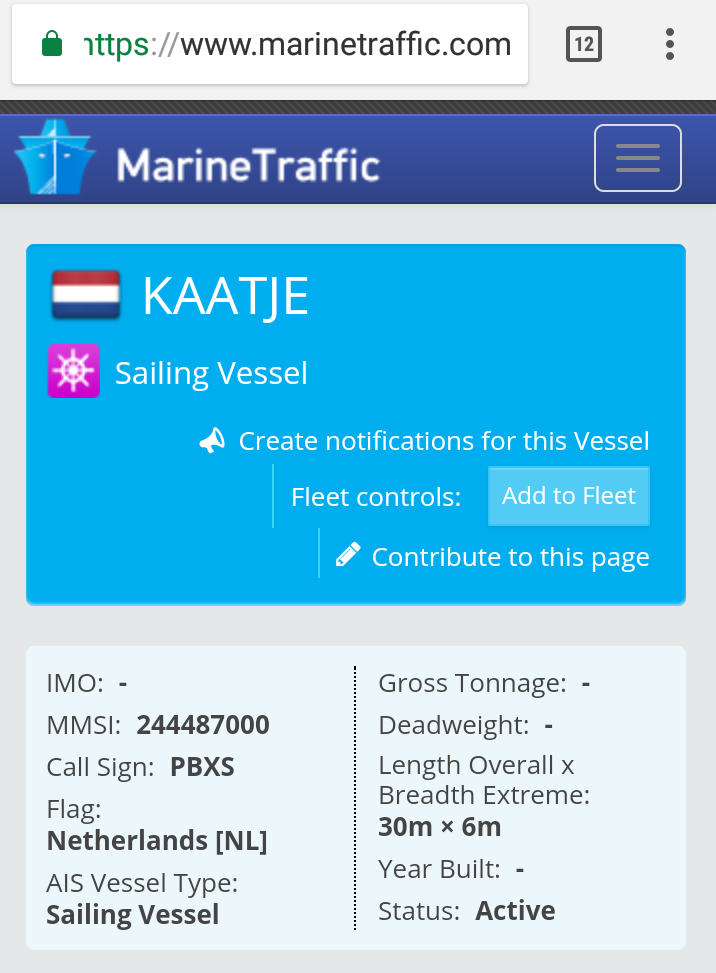Viewport: 716px width, 973px height.
Task: Click the MarineTraffic brand name text
Action: (248, 166)
